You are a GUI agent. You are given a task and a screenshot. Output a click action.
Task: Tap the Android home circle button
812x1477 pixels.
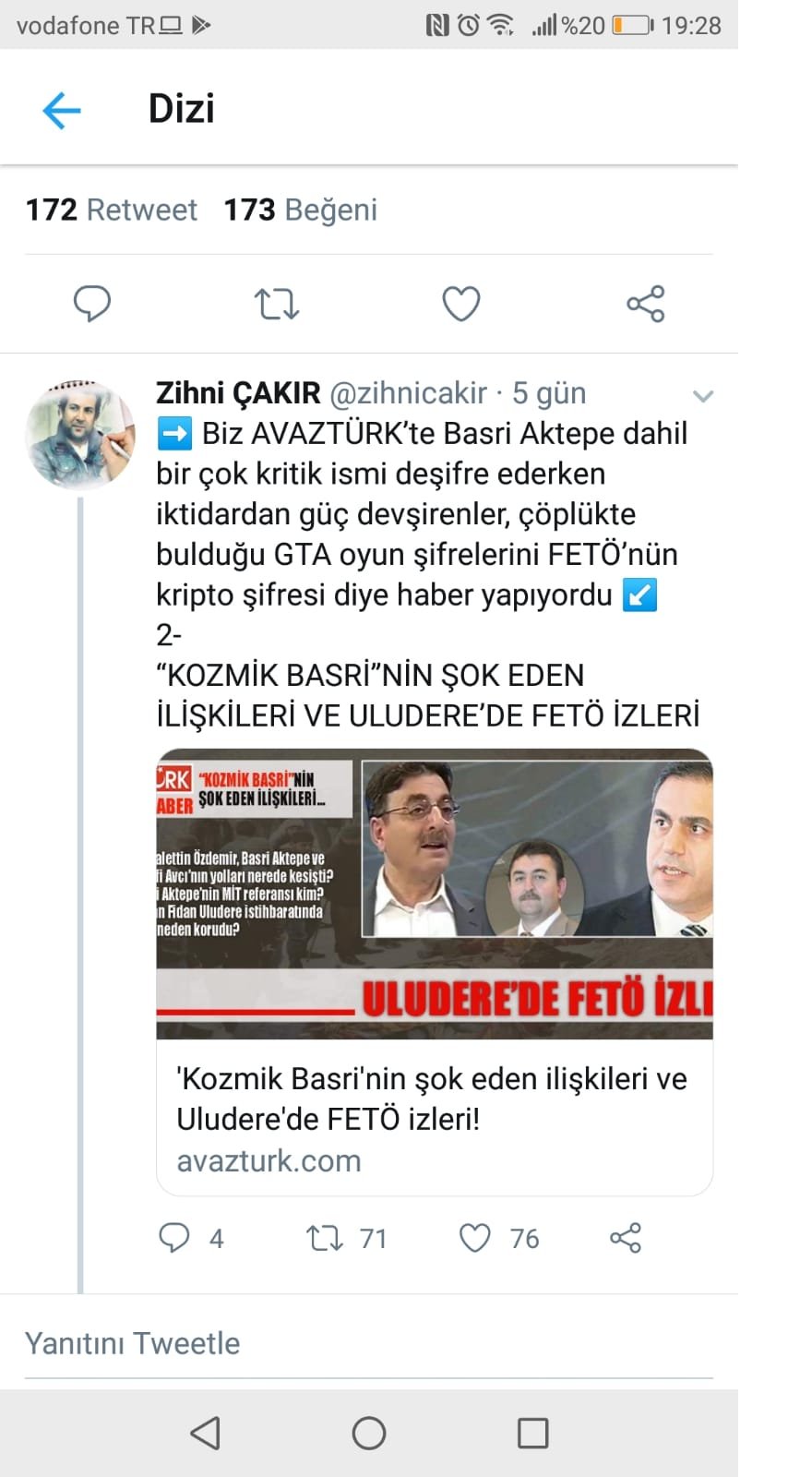point(369,1433)
